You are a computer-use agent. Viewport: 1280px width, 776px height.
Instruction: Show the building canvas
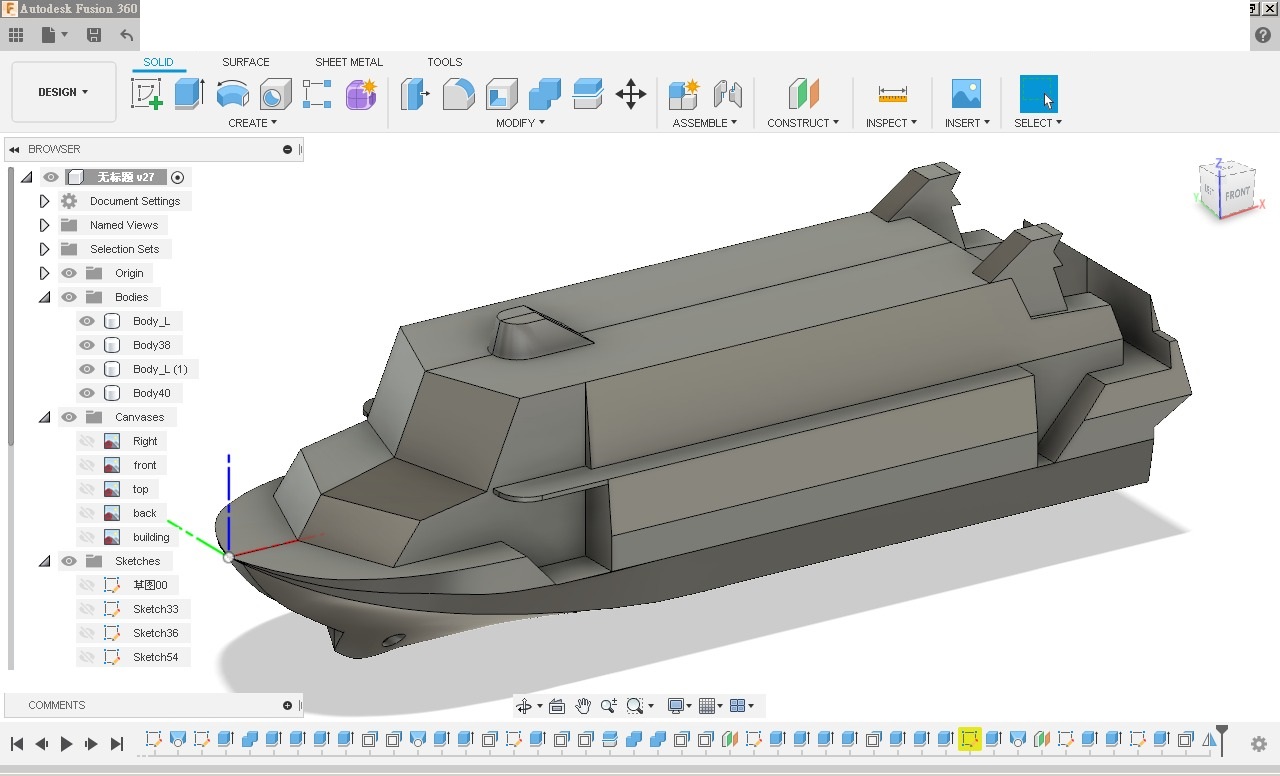87,537
